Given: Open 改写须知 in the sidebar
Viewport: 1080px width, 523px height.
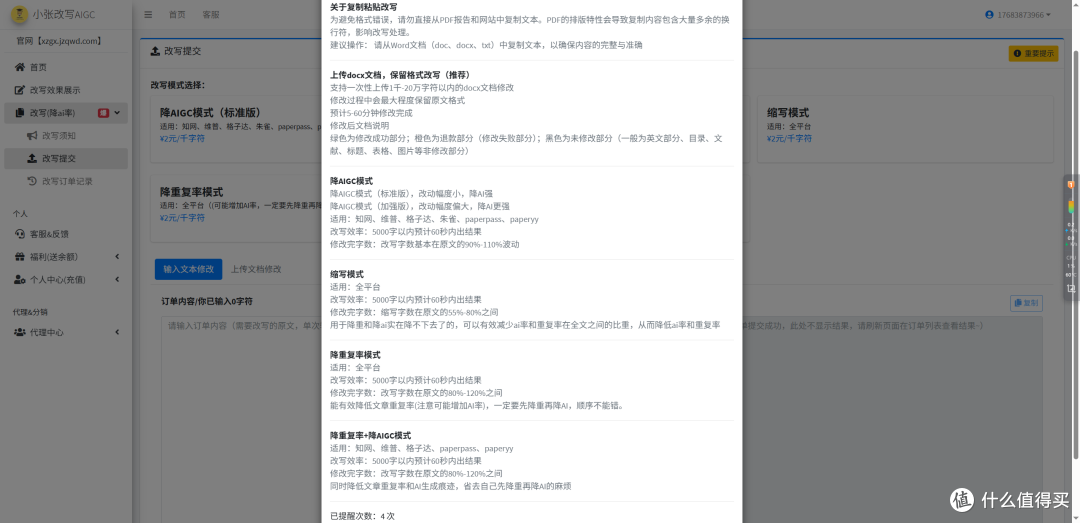Looking at the screenshot, I should point(65,136).
